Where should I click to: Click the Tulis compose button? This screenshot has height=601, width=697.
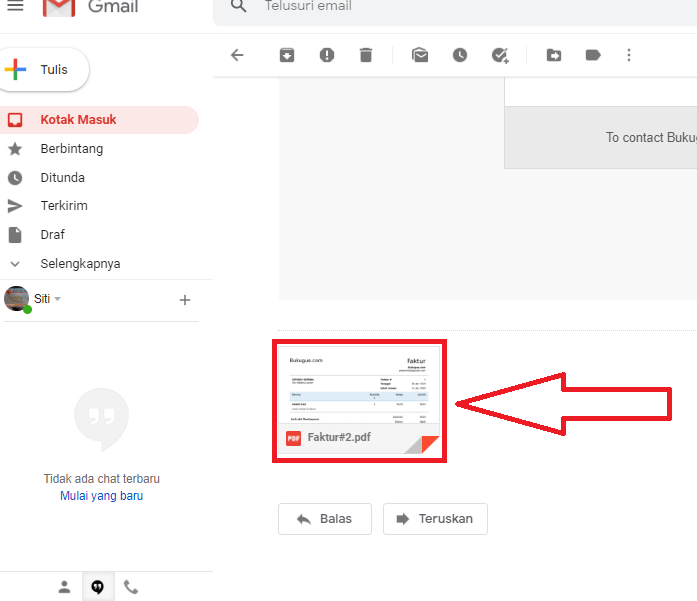(44, 70)
